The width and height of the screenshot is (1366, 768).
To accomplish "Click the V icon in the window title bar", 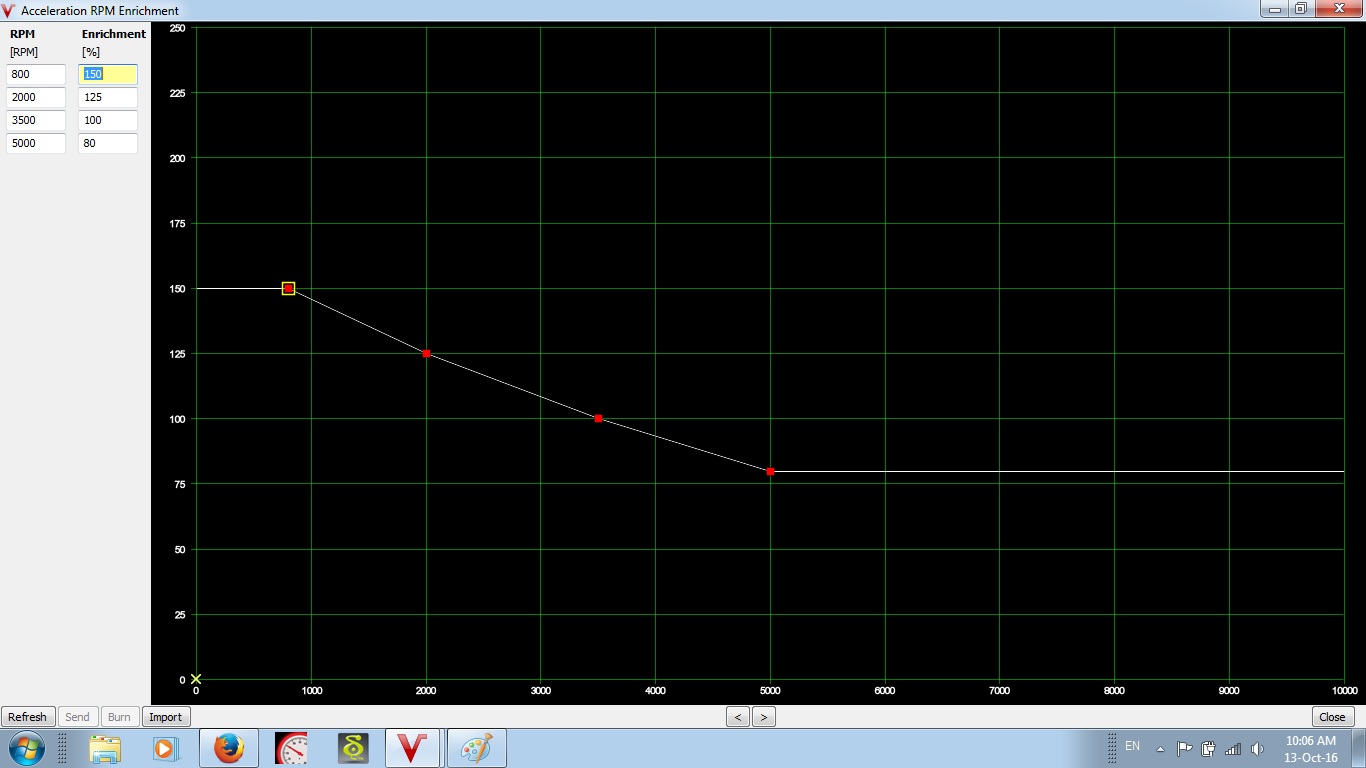I will [x=10, y=10].
